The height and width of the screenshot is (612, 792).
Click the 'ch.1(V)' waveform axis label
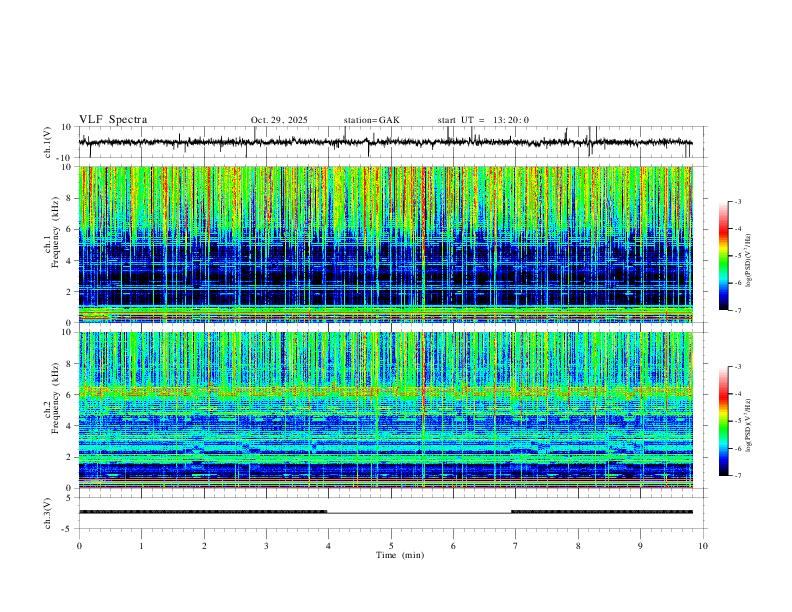(48, 142)
